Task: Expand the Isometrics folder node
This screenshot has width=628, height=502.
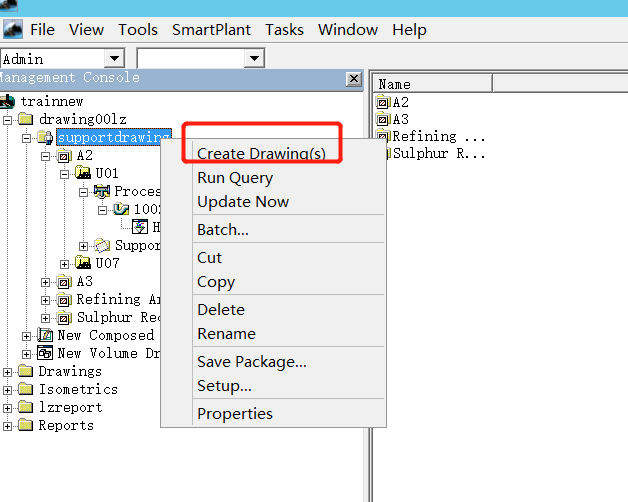Action: coord(8,390)
